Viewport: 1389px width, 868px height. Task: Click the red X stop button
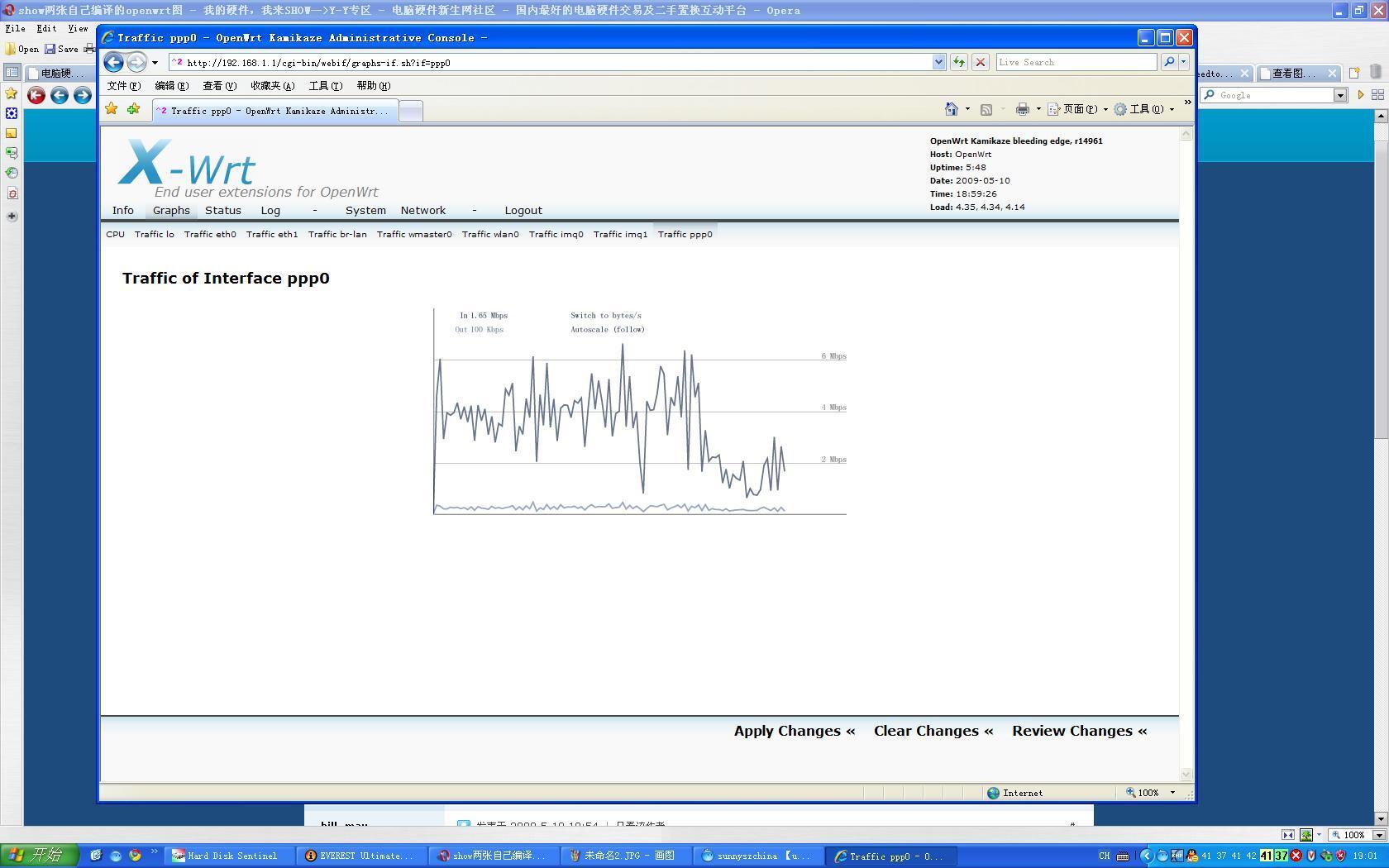[x=981, y=62]
